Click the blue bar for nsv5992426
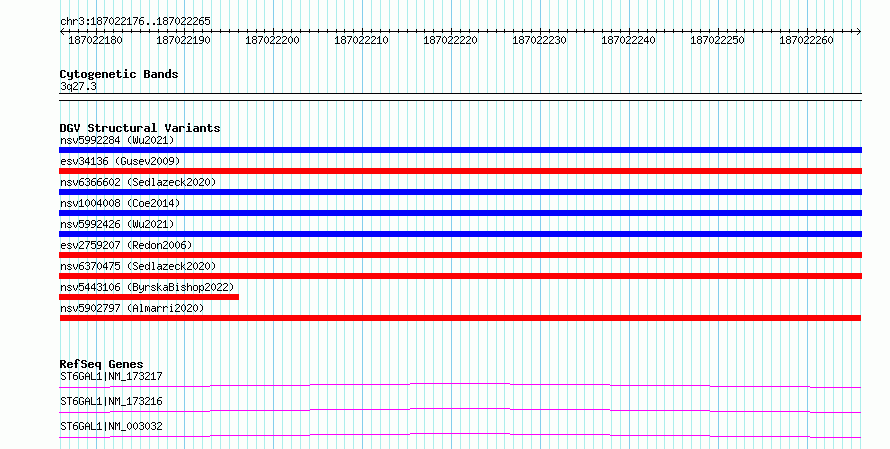Viewport: 890px width, 449px height. click(460, 234)
